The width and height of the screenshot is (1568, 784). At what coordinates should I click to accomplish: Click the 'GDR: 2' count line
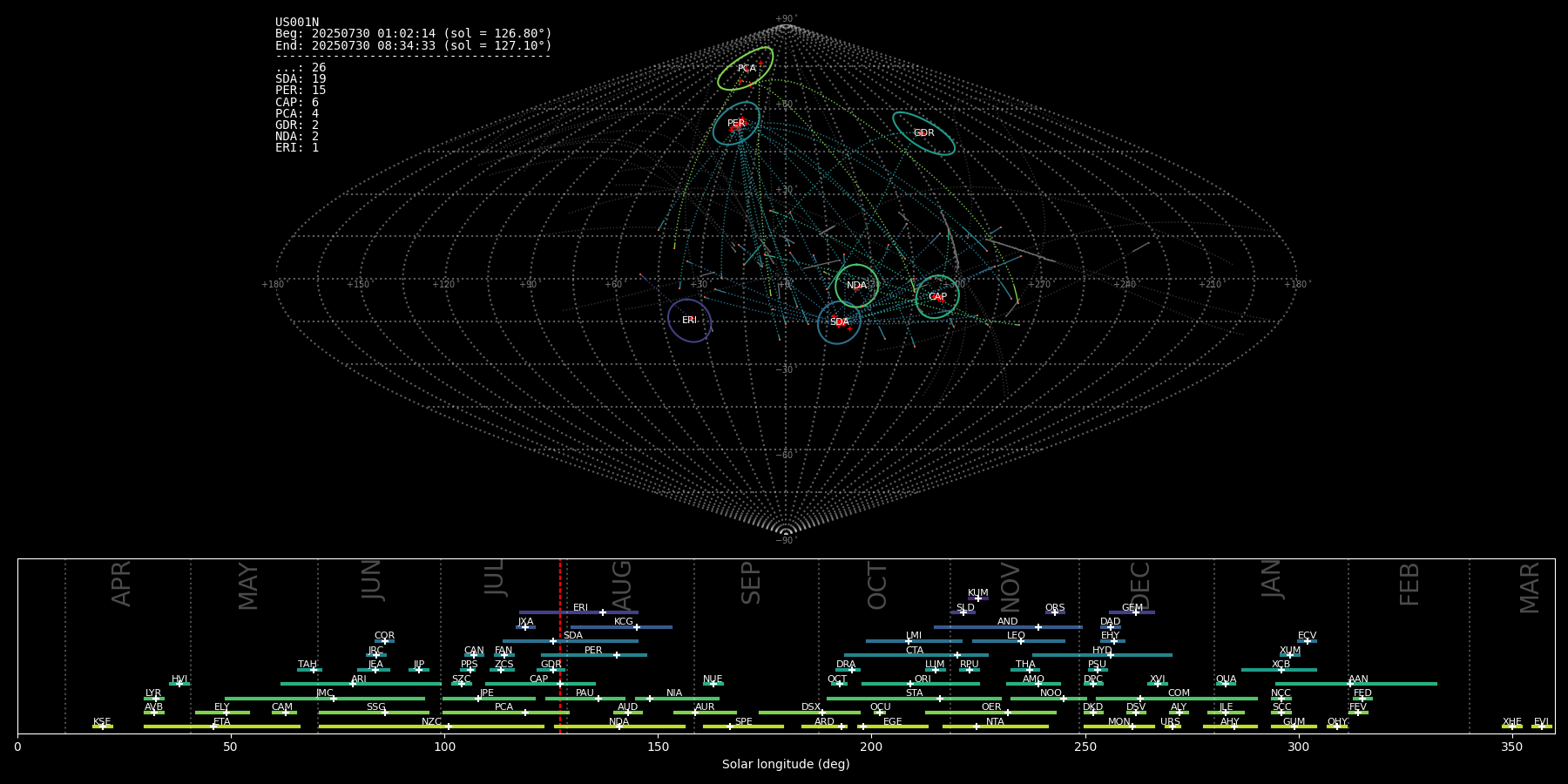point(297,125)
